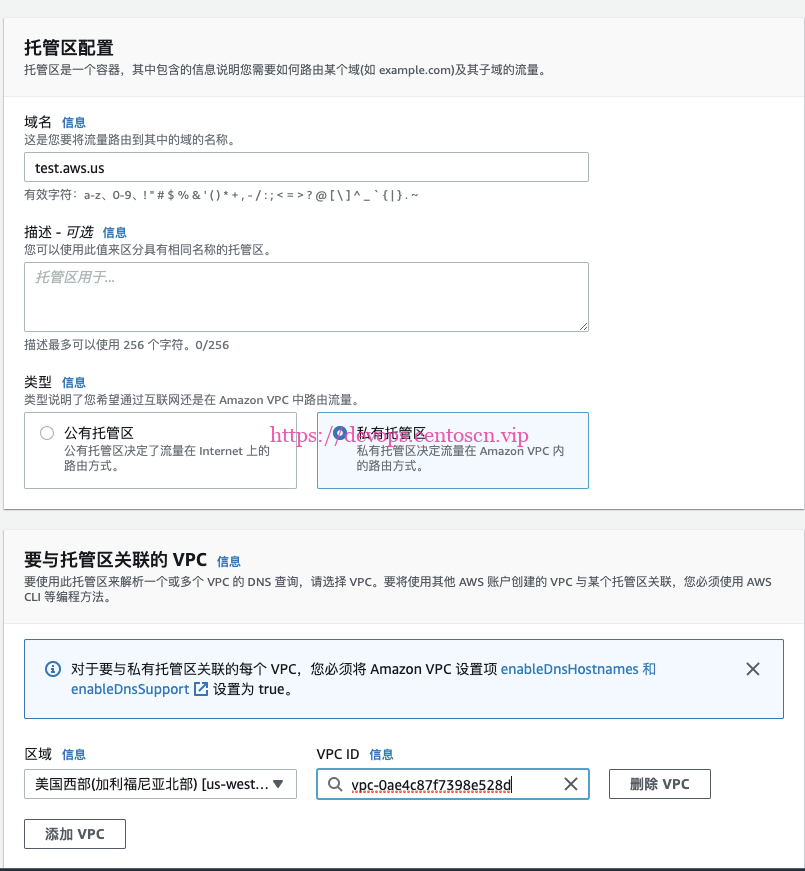The height and width of the screenshot is (871, 805).
Task: Click the VPC ID search magnifier icon
Action: point(334,785)
